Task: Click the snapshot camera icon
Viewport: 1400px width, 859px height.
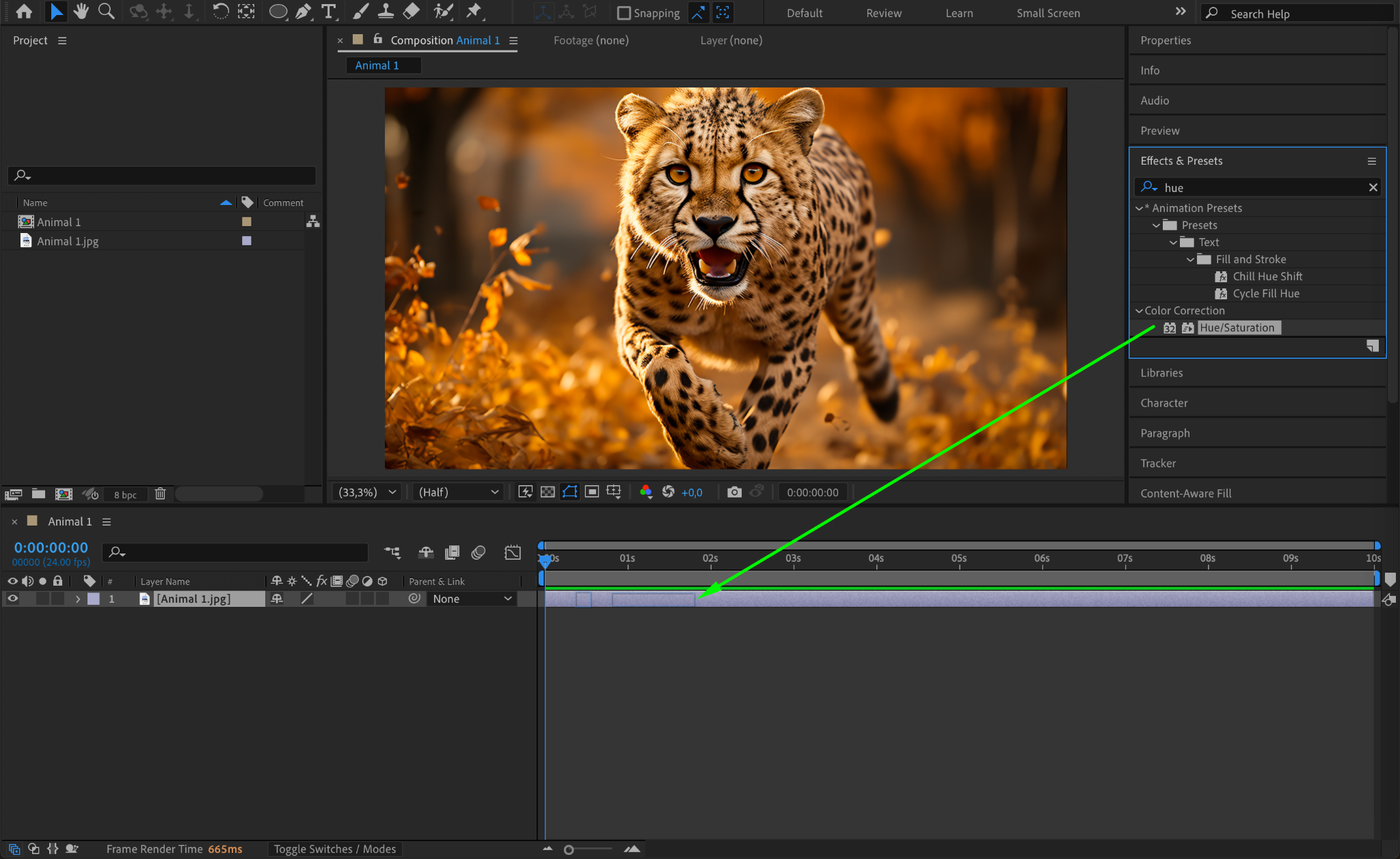Action: tap(734, 492)
